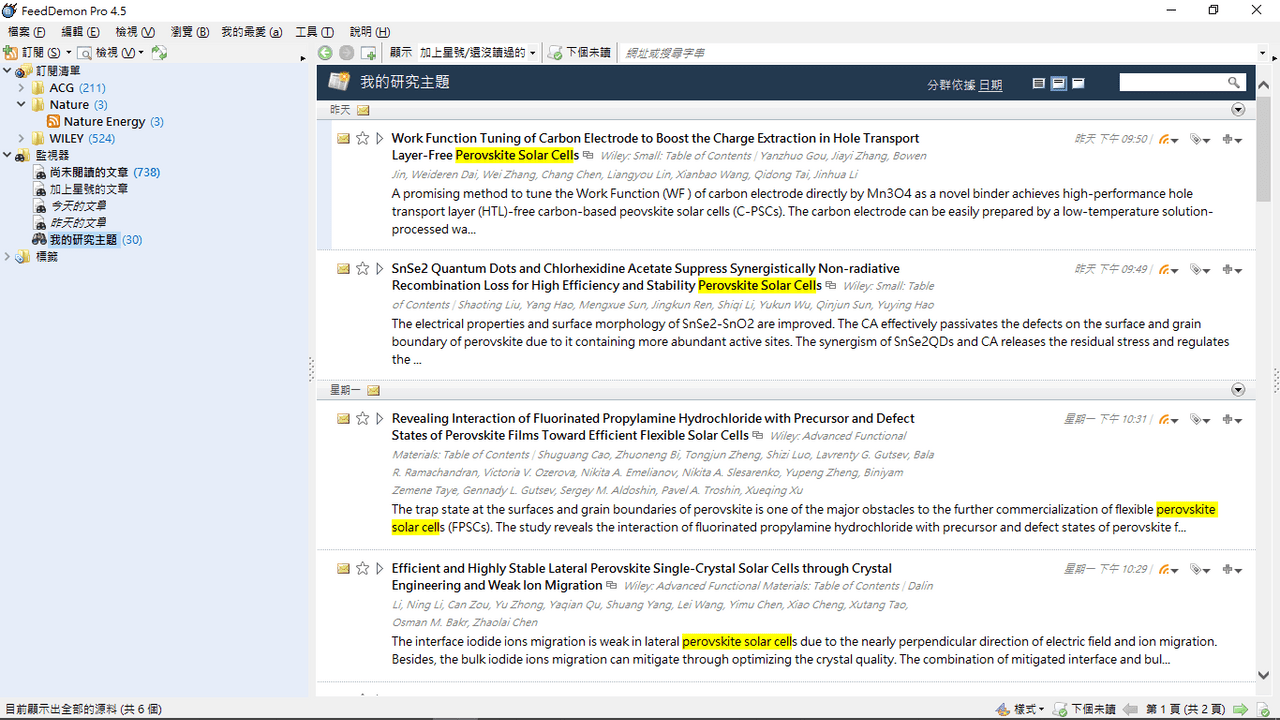Star the Lateral Perovskite Single-Crystal article
This screenshot has width=1280, height=720.
coord(363,569)
